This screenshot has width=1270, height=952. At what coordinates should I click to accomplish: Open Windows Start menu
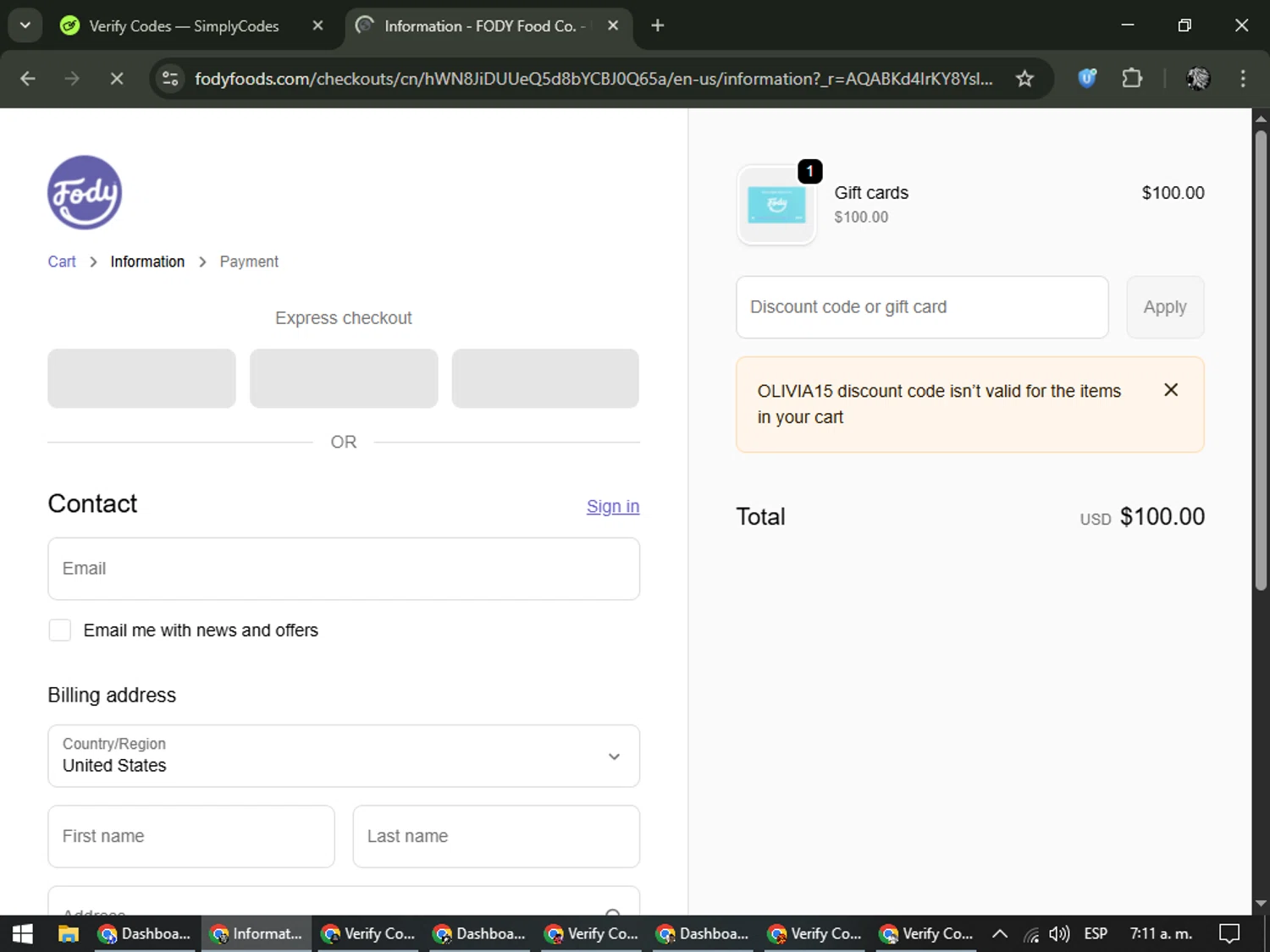[x=23, y=933]
